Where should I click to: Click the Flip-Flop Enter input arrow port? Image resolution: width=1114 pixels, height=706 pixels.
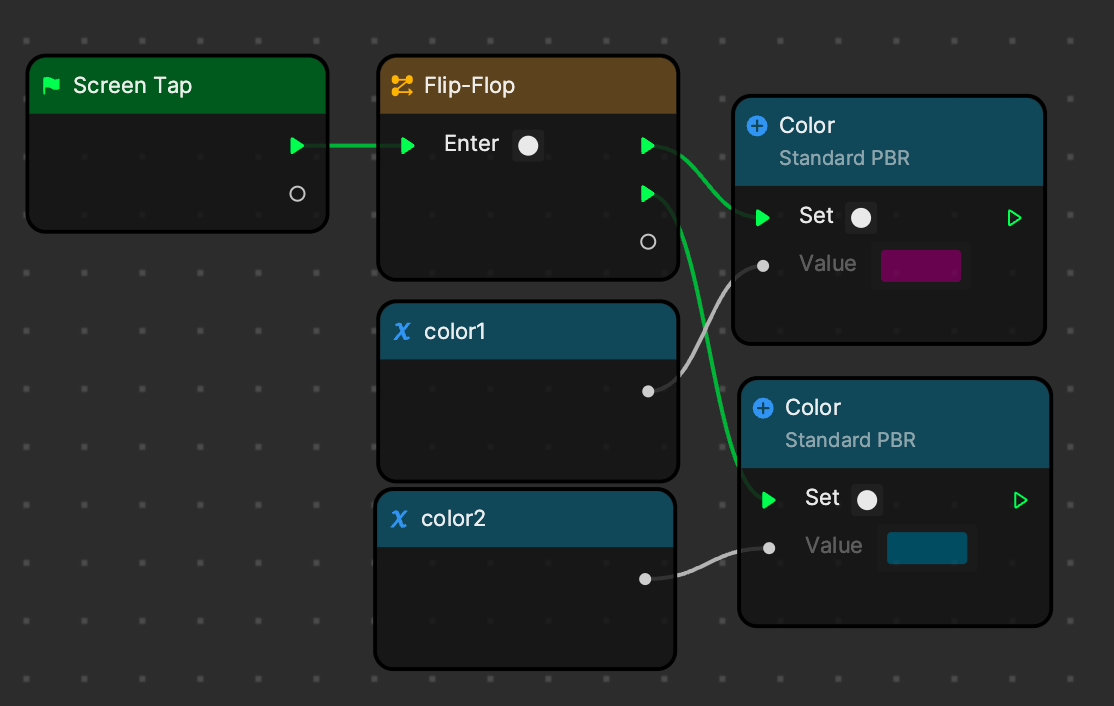pyautogui.click(x=408, y=146)
